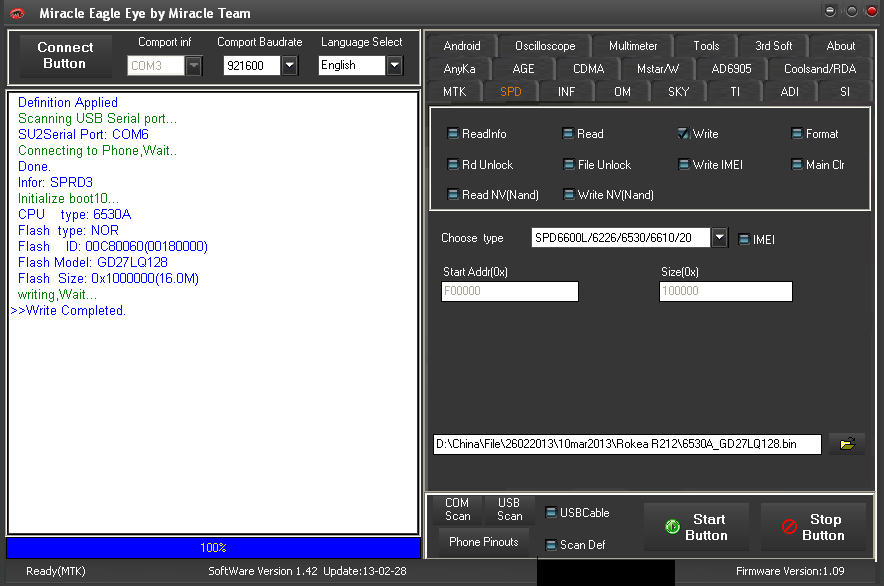Switch to the AD6905 tab

731,69
